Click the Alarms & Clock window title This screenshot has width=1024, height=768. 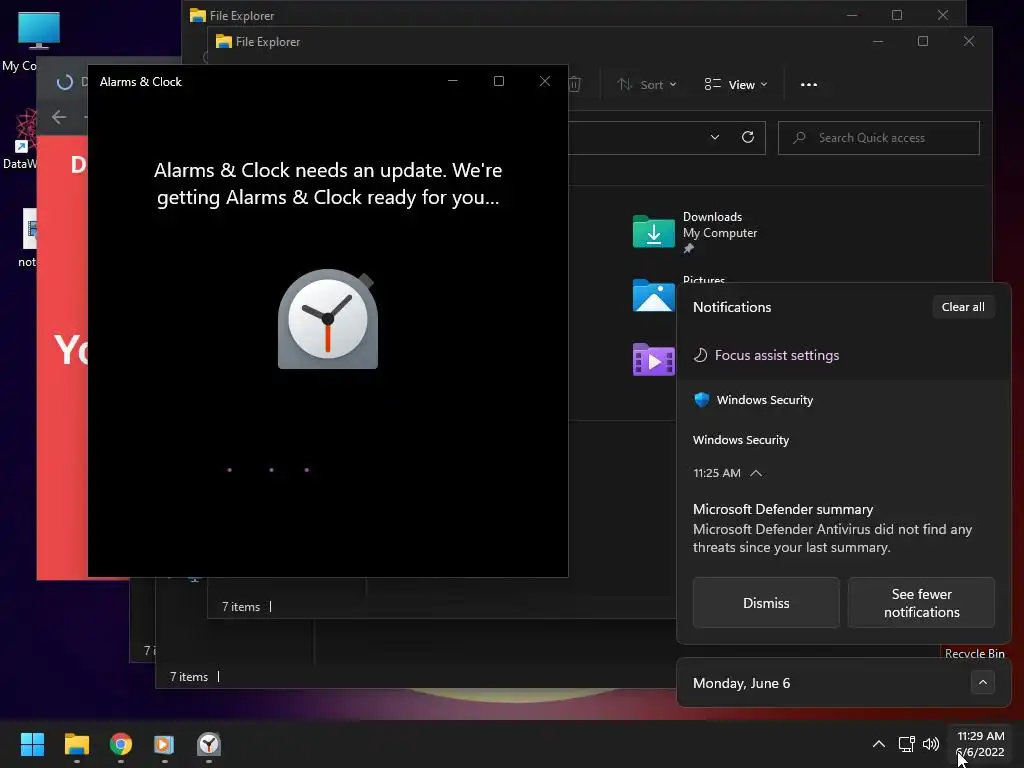(x=140, y=82)
